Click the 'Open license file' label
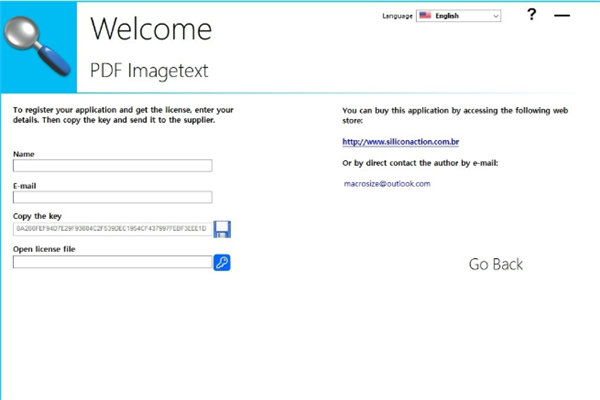The height and width of the screenshot is (400, 600). 44,249
